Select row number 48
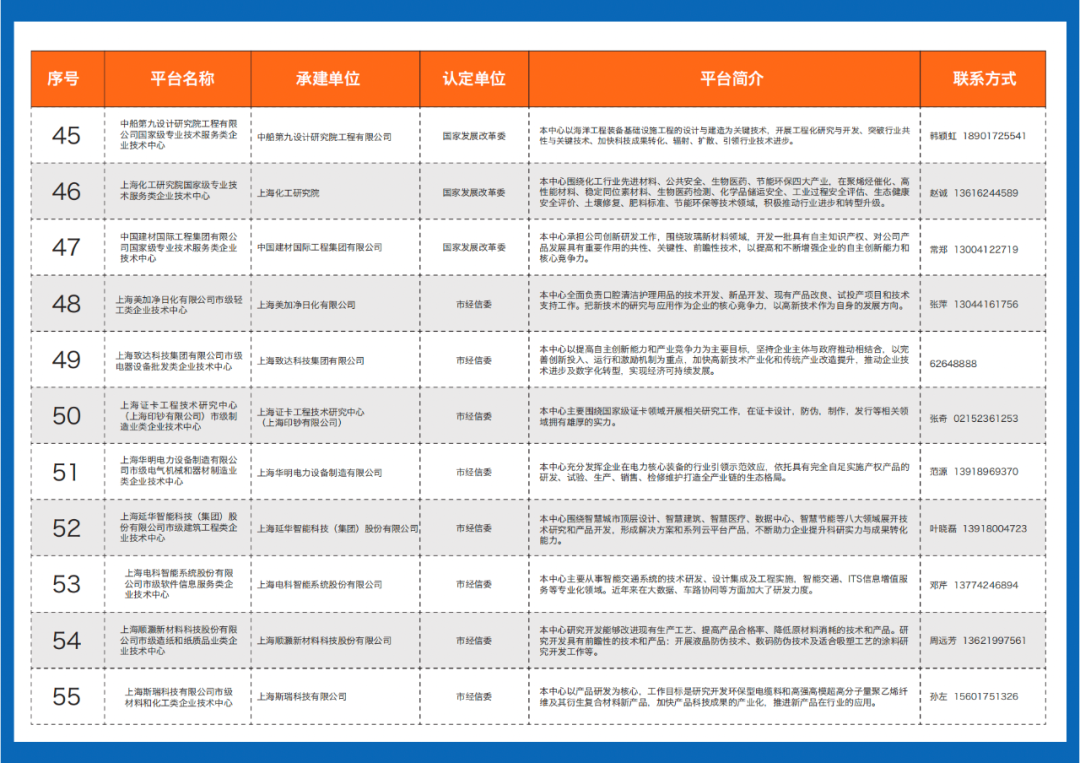1080x763 pixels. pyautogui.click(x=66, y=304)
